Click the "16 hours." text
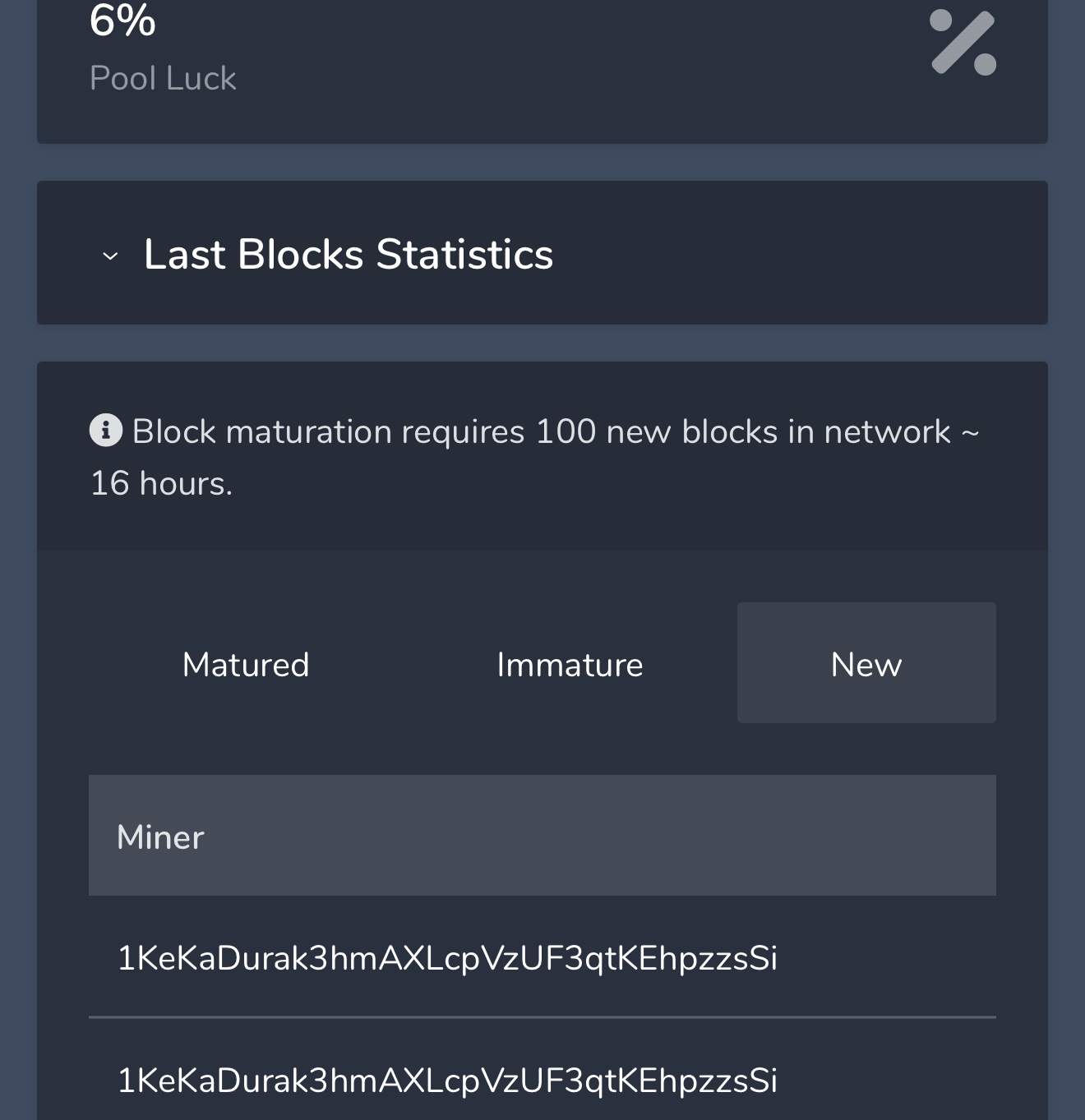Image resolution: width=1085 pixels, height=1120 pixels. 161,483
